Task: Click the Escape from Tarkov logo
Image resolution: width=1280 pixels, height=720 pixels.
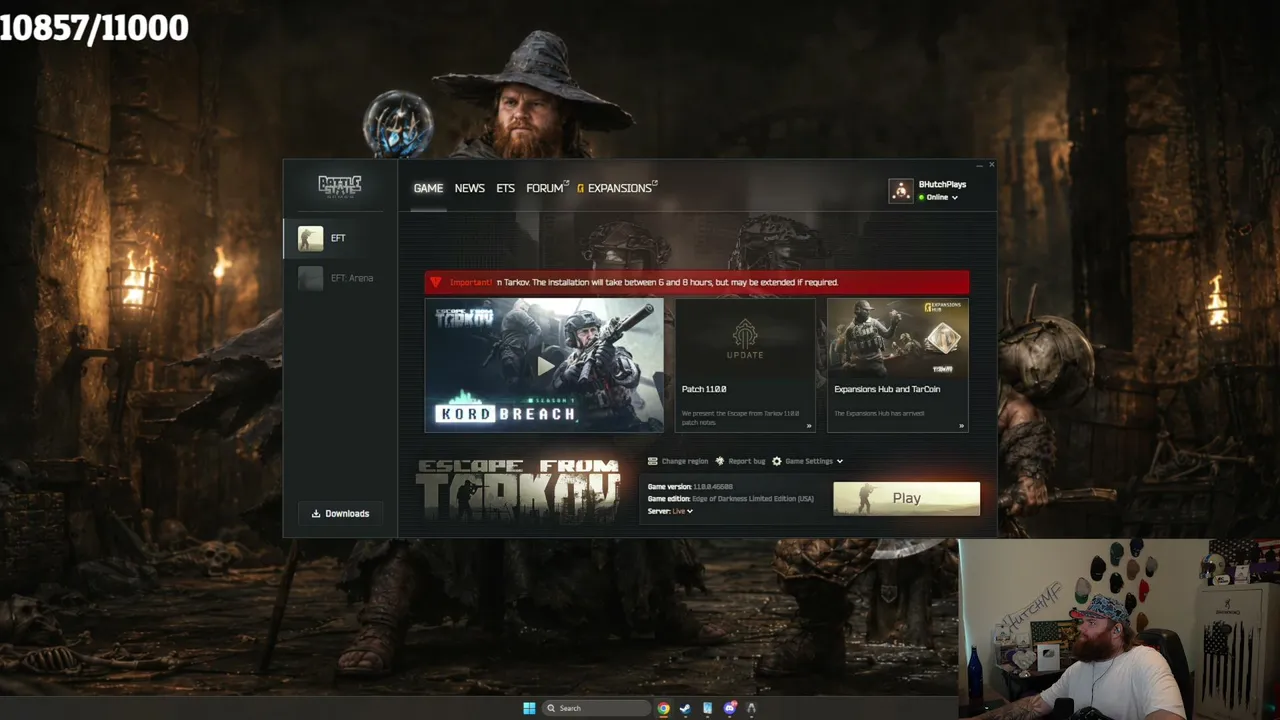Action: click(x=518, y=489)
